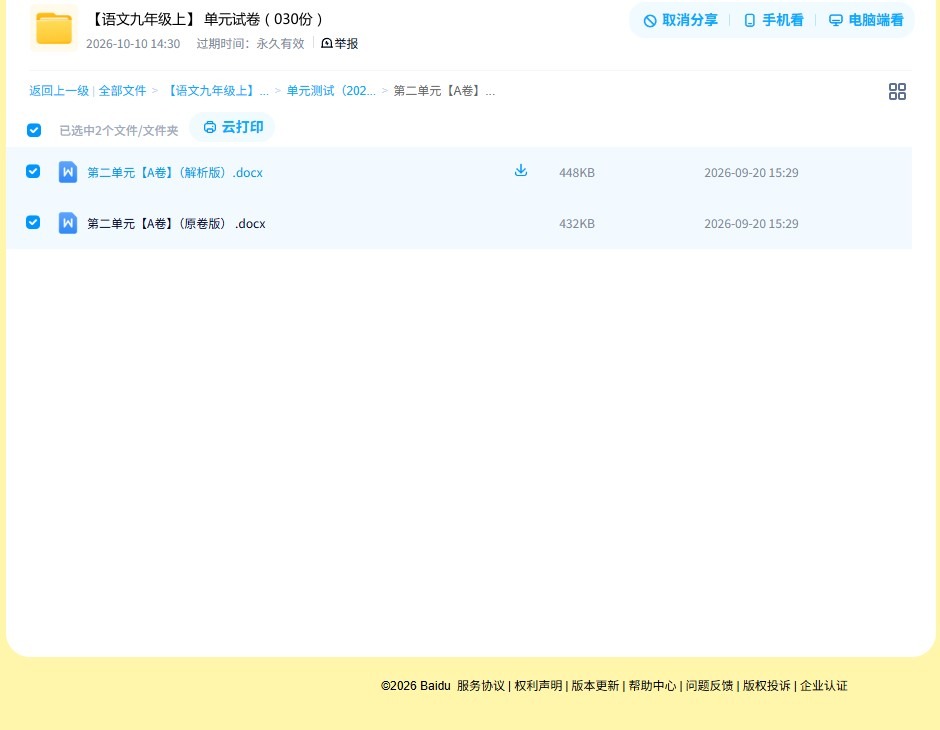
Task: Switch to grid view layout
Action: [897, 91]
